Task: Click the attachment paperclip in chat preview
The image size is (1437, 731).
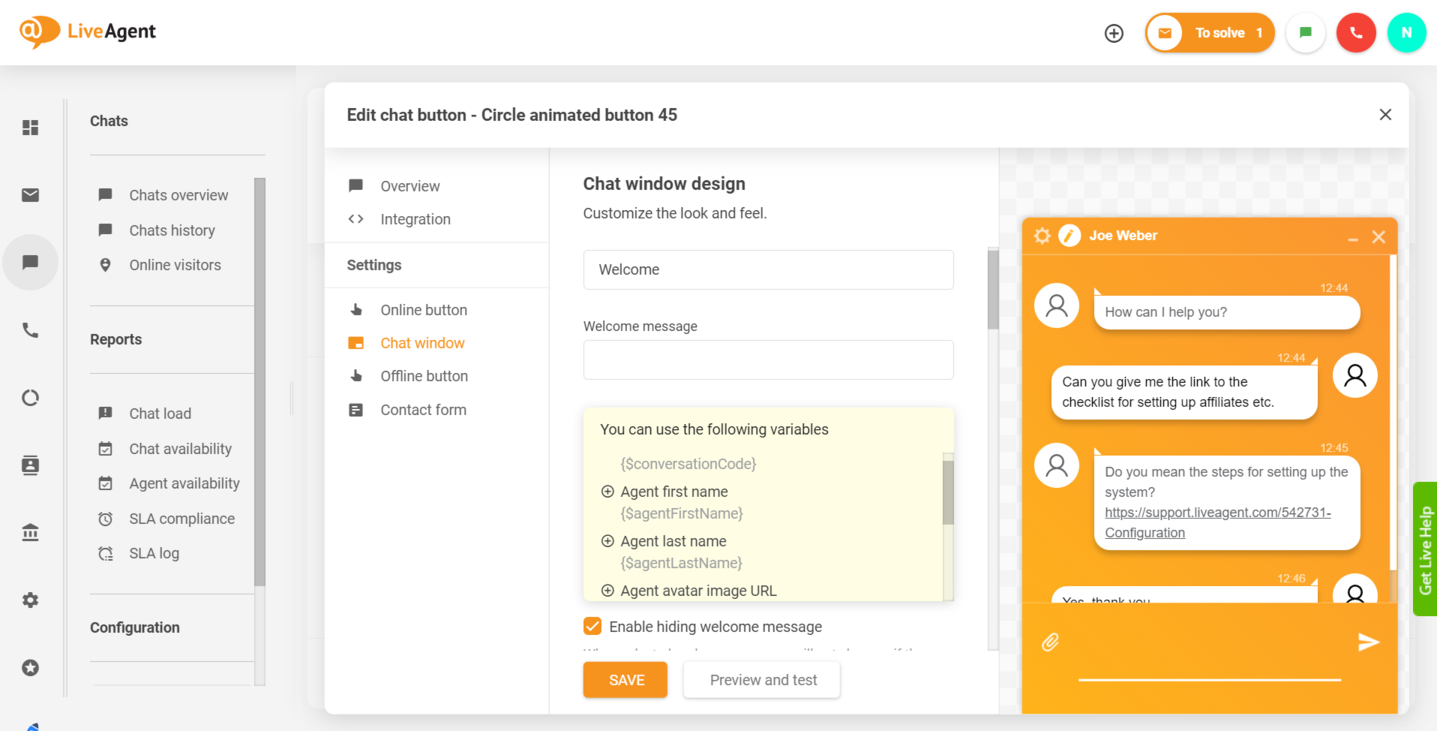Action: click(1050, 642)
